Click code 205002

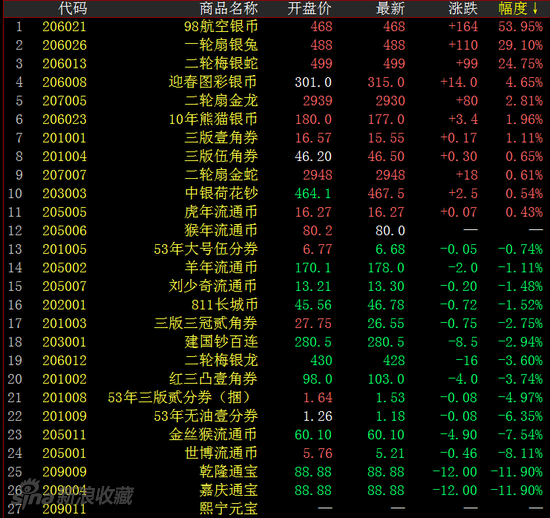click(x=65, y=268)
